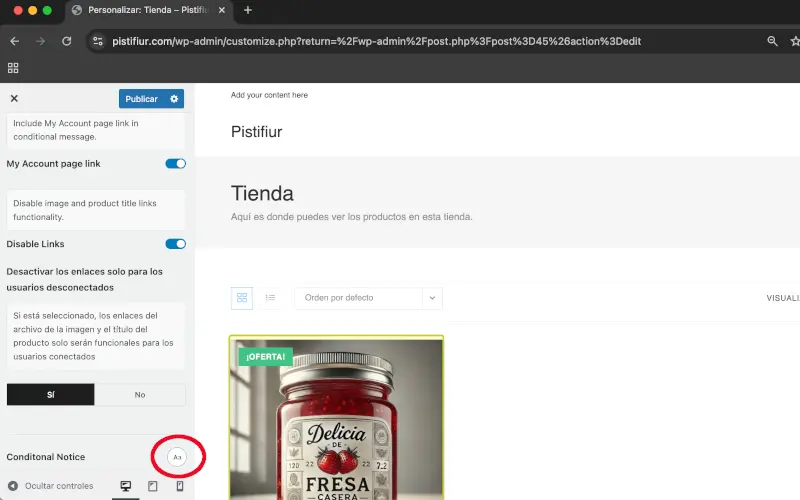The image size is (800, 500).
Task: Select the No option
Action: click(x=140, y=394)
